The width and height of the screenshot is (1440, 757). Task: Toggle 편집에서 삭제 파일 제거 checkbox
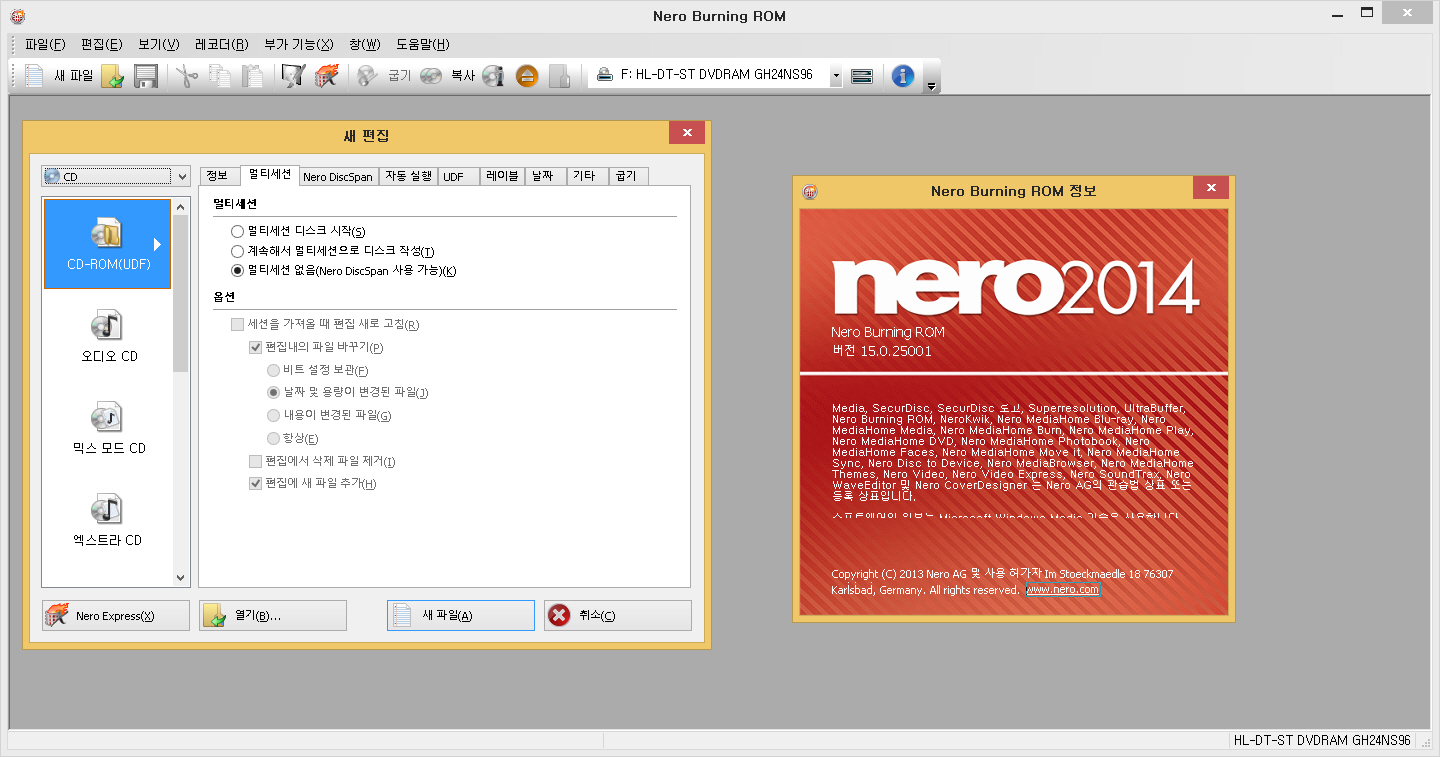tap(255, 461)
